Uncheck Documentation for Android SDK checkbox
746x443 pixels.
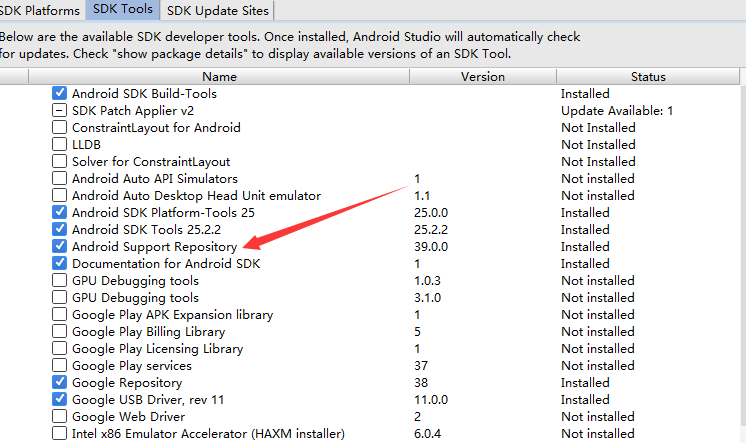[59, 264]
